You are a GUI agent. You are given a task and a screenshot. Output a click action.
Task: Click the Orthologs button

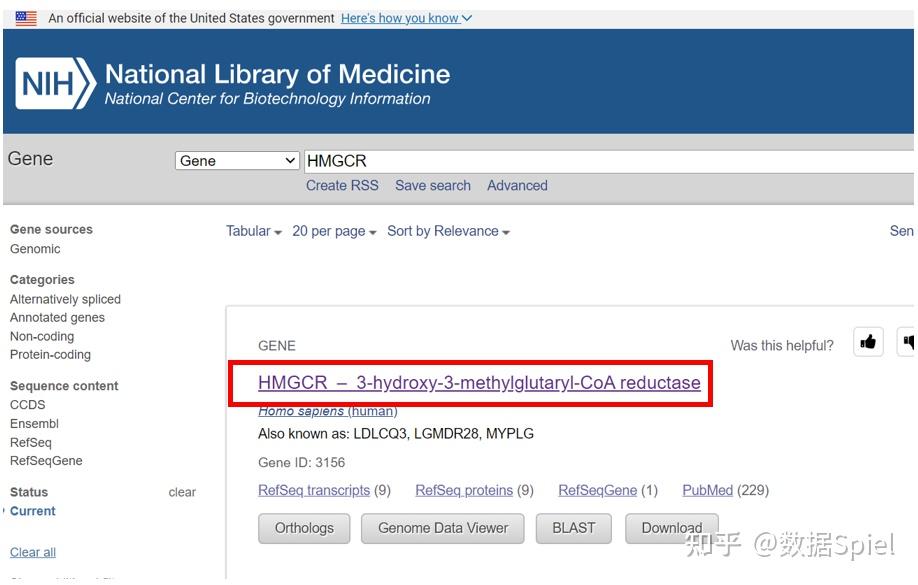304,528
